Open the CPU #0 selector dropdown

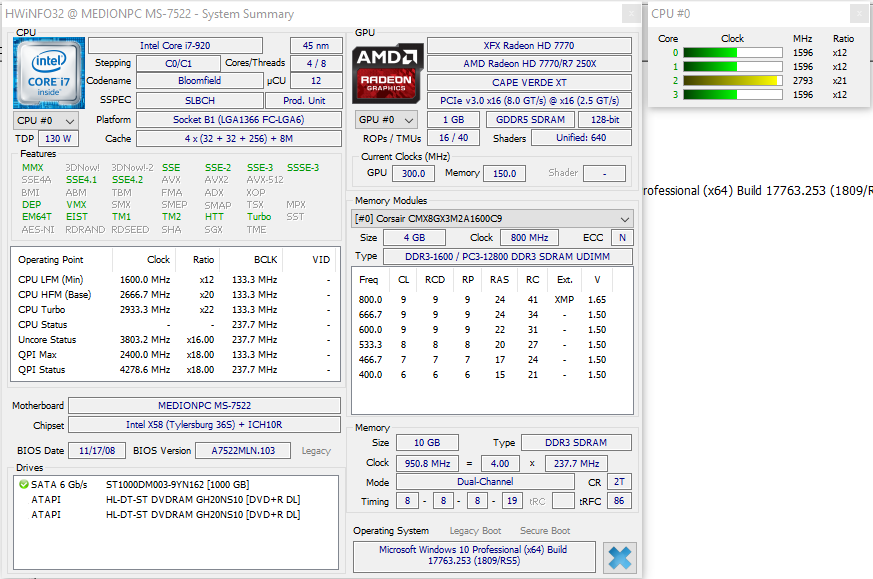pos(46,120)
